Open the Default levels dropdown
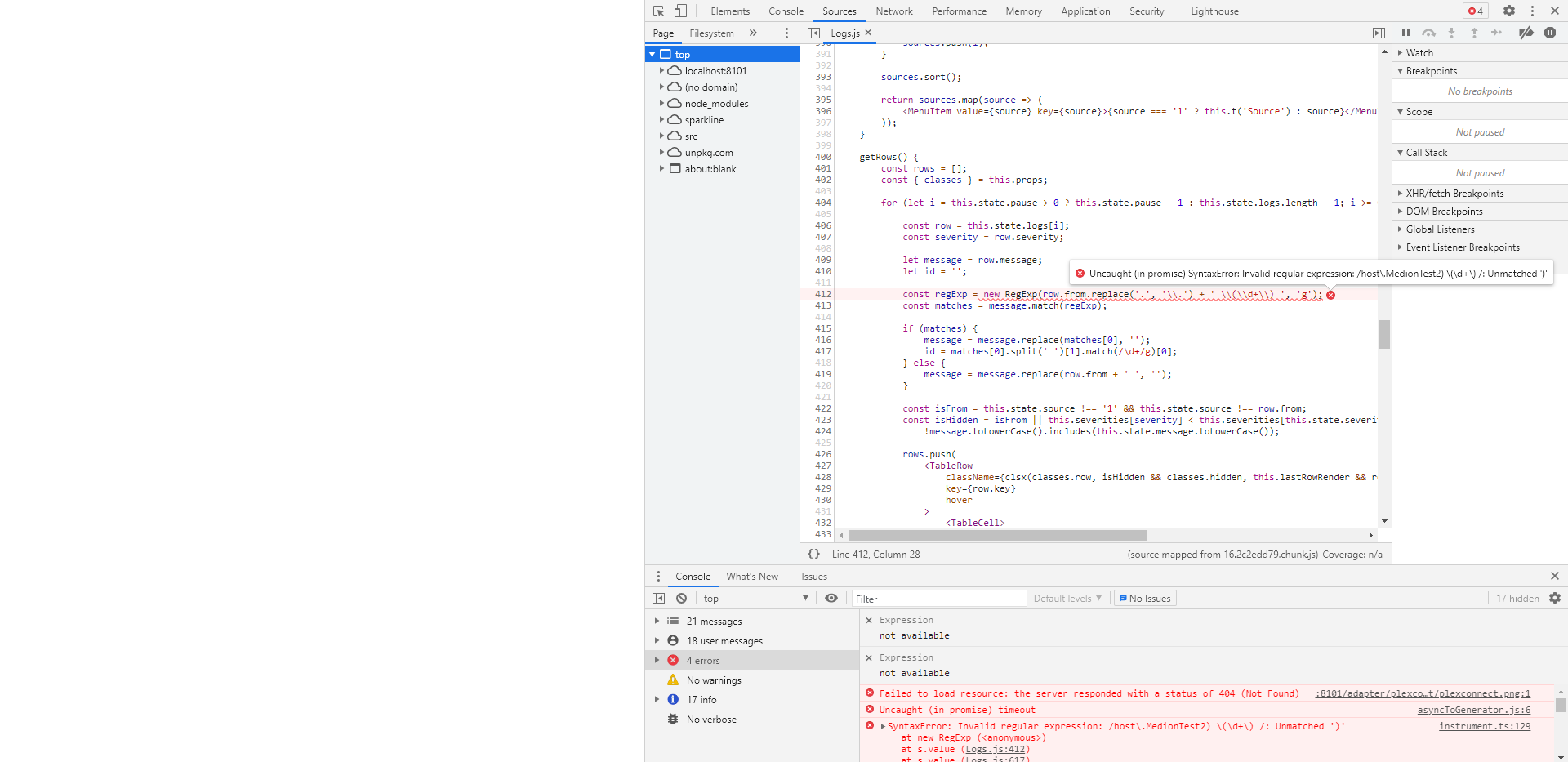 click(1067, 599)
